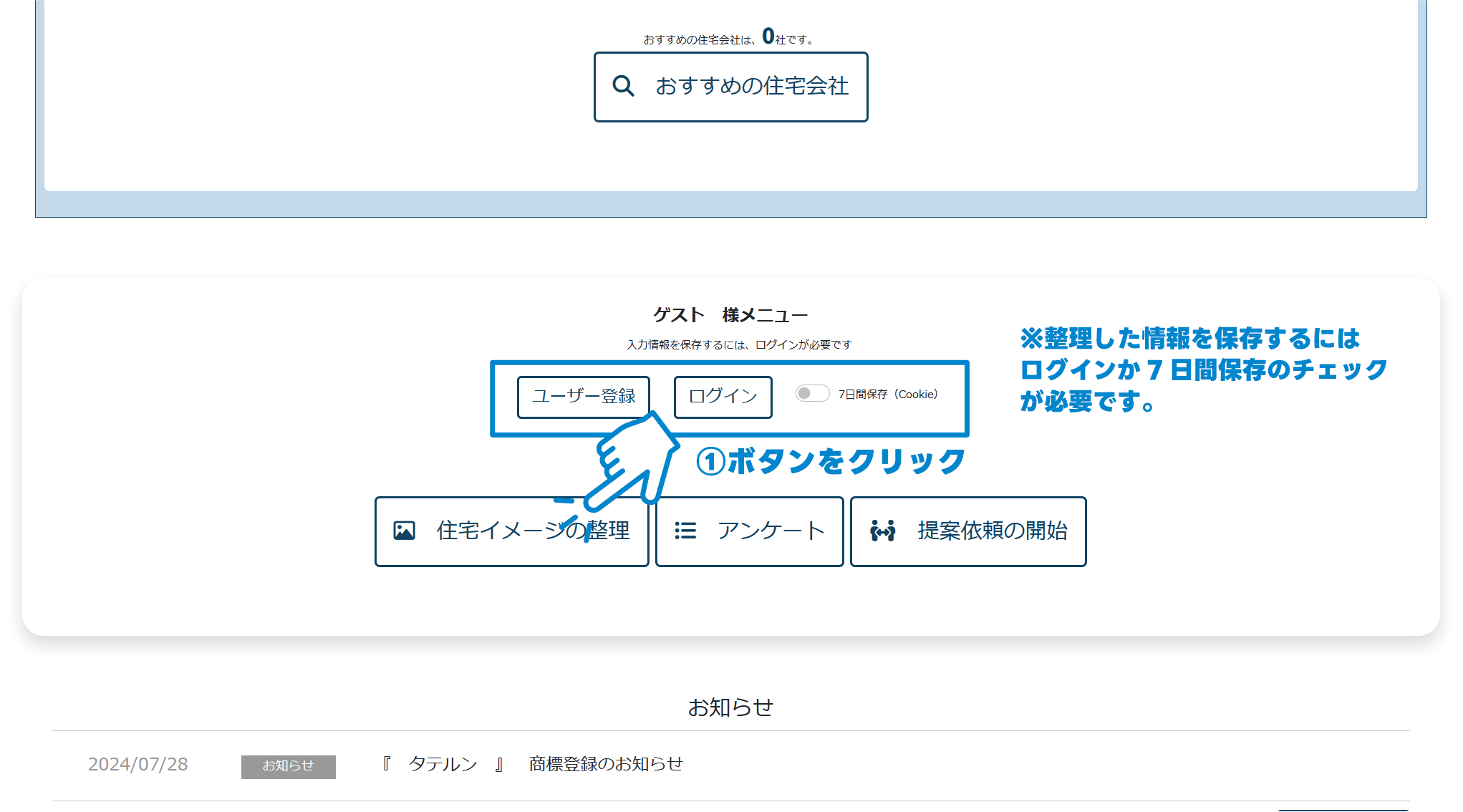This screenshot has height=812, width=1463.
Task: Open the タテルン 商標登録のお知らせ news item
Action: coord(533,763)
